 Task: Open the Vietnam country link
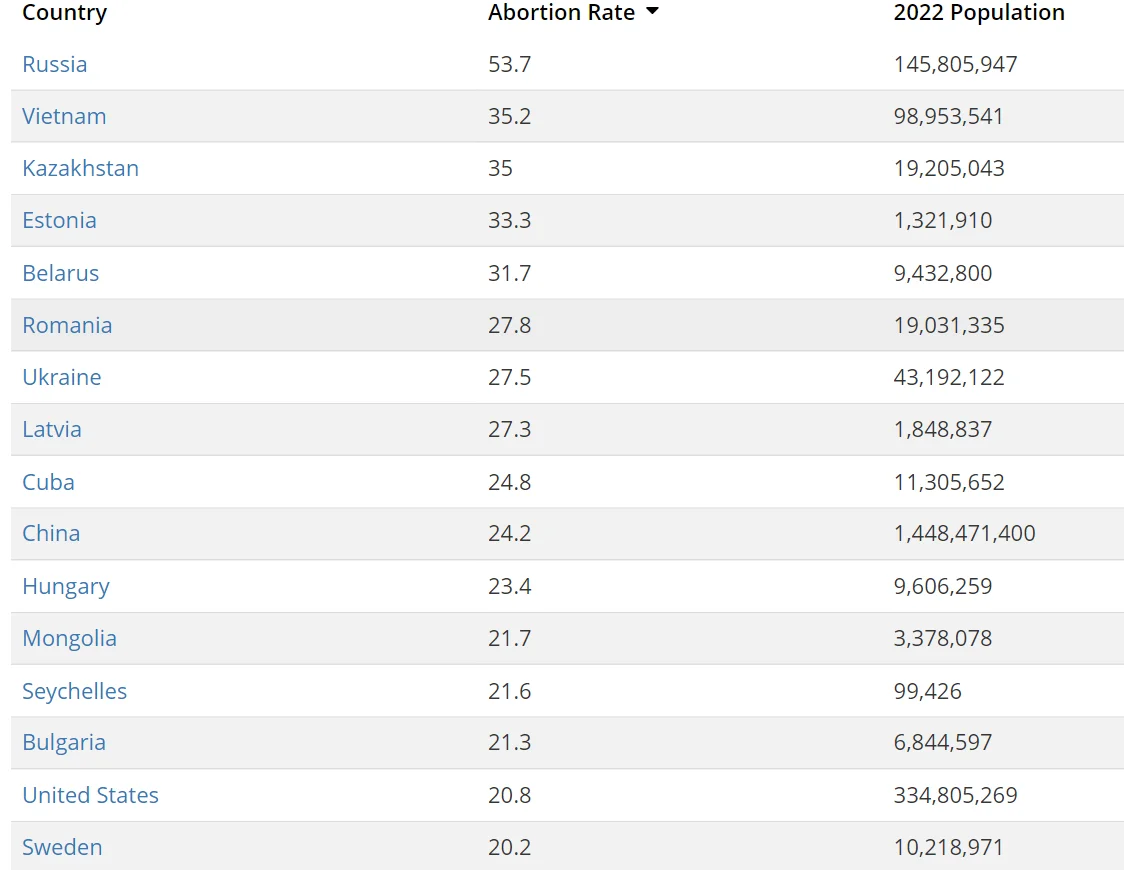64,116
